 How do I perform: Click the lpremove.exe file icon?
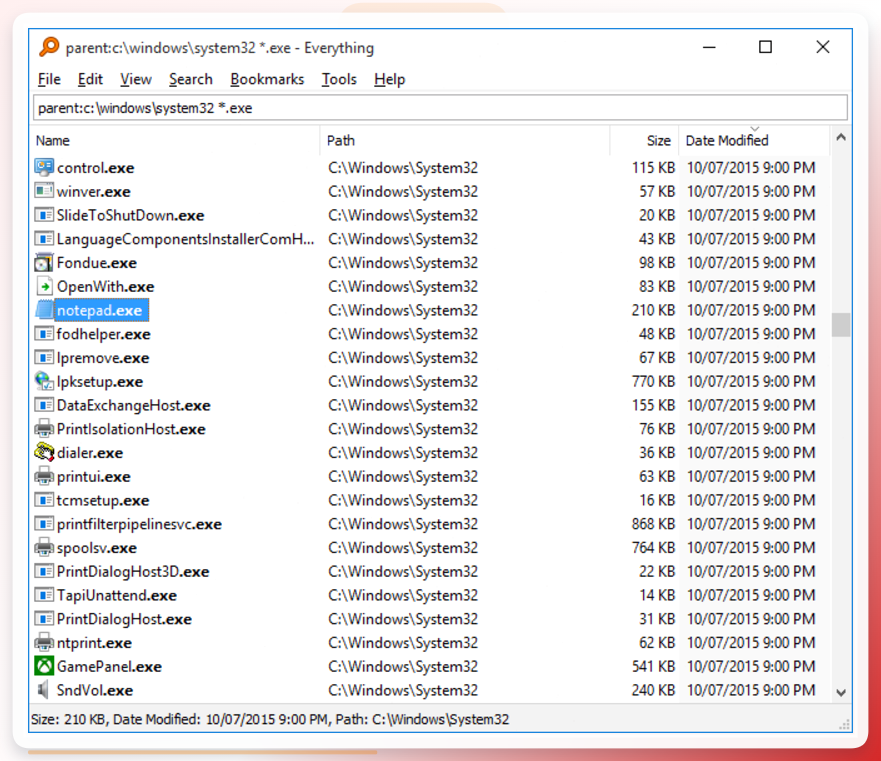pos(44,357)
